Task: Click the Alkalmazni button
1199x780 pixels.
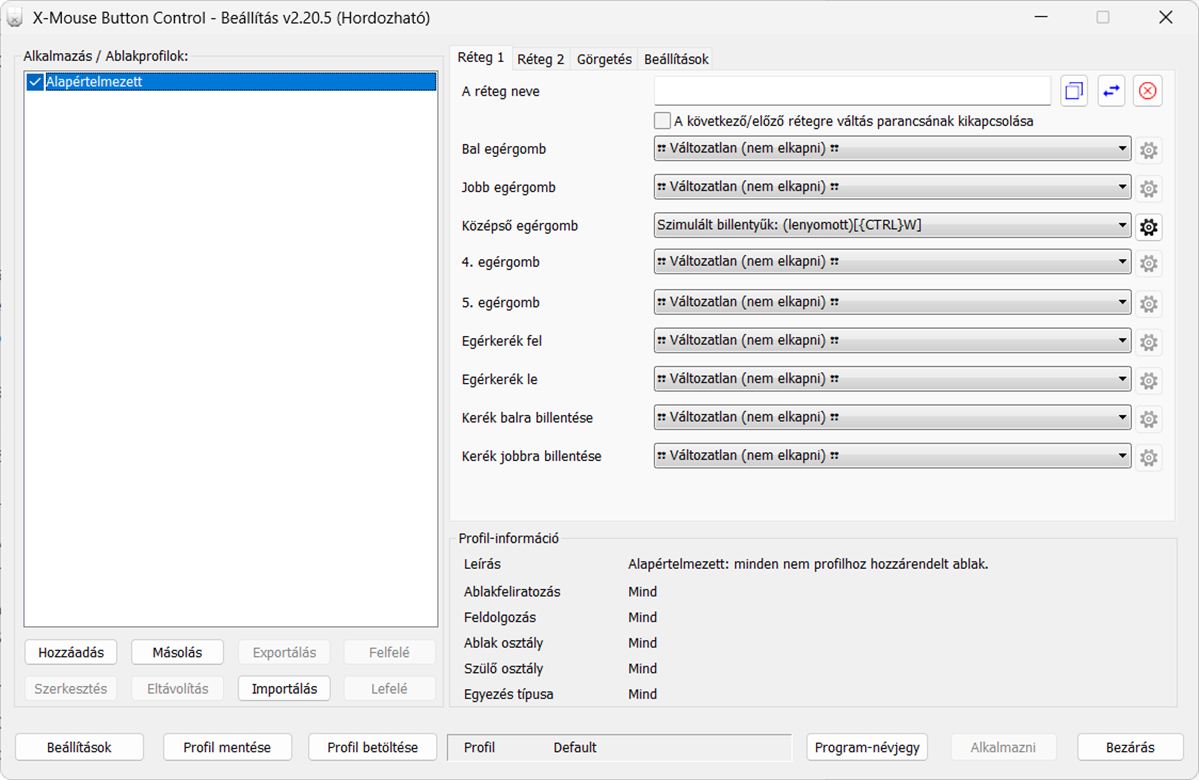Action: [1002, 747]
